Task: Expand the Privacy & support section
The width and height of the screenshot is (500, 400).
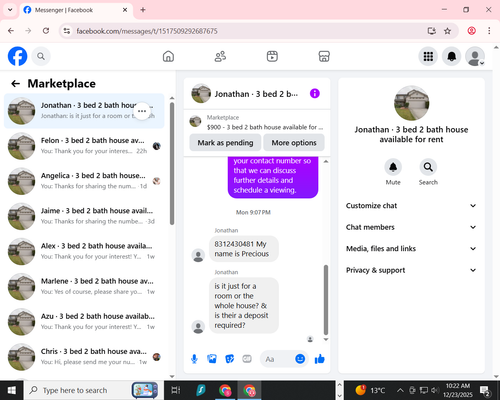Action: 411,270
